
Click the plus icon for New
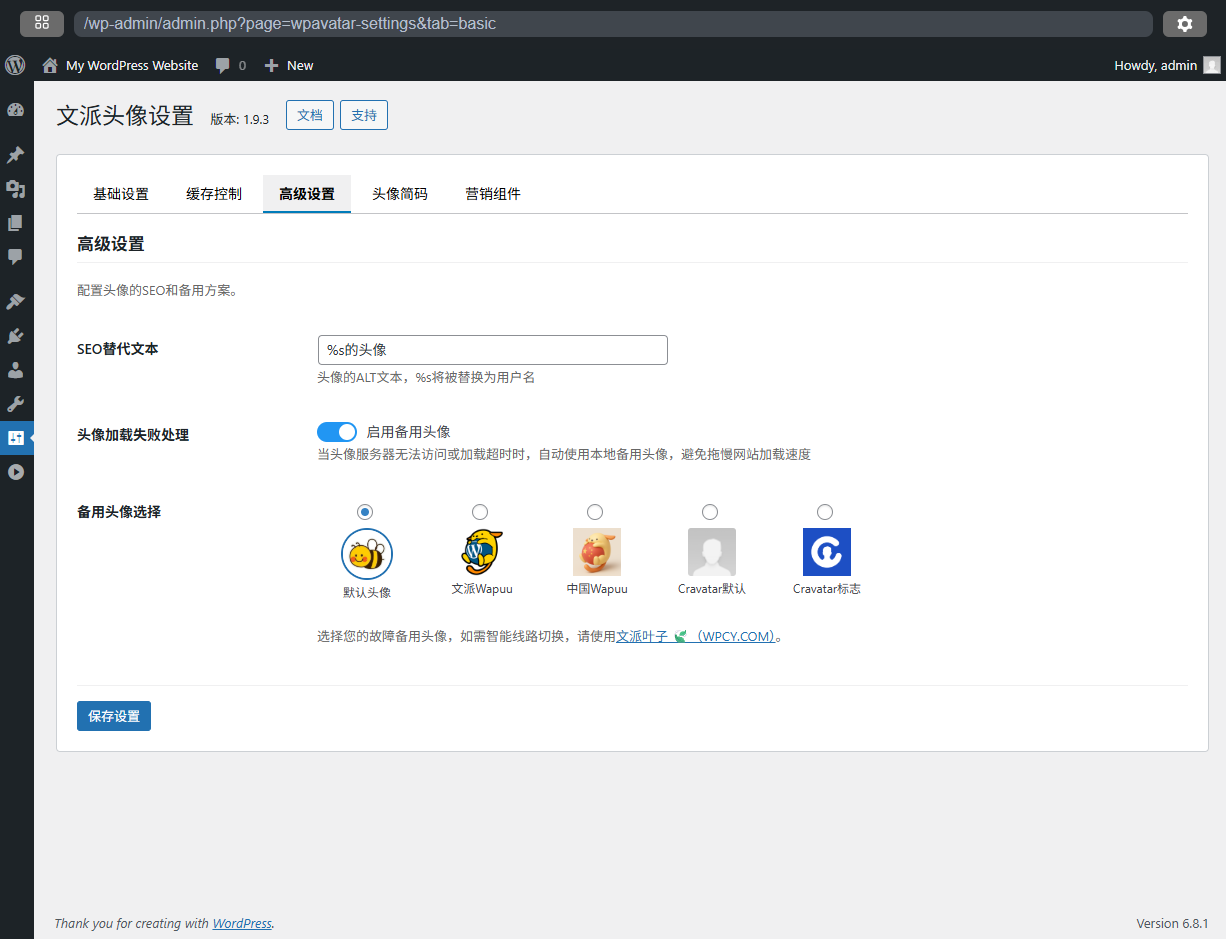pos(271,65)
